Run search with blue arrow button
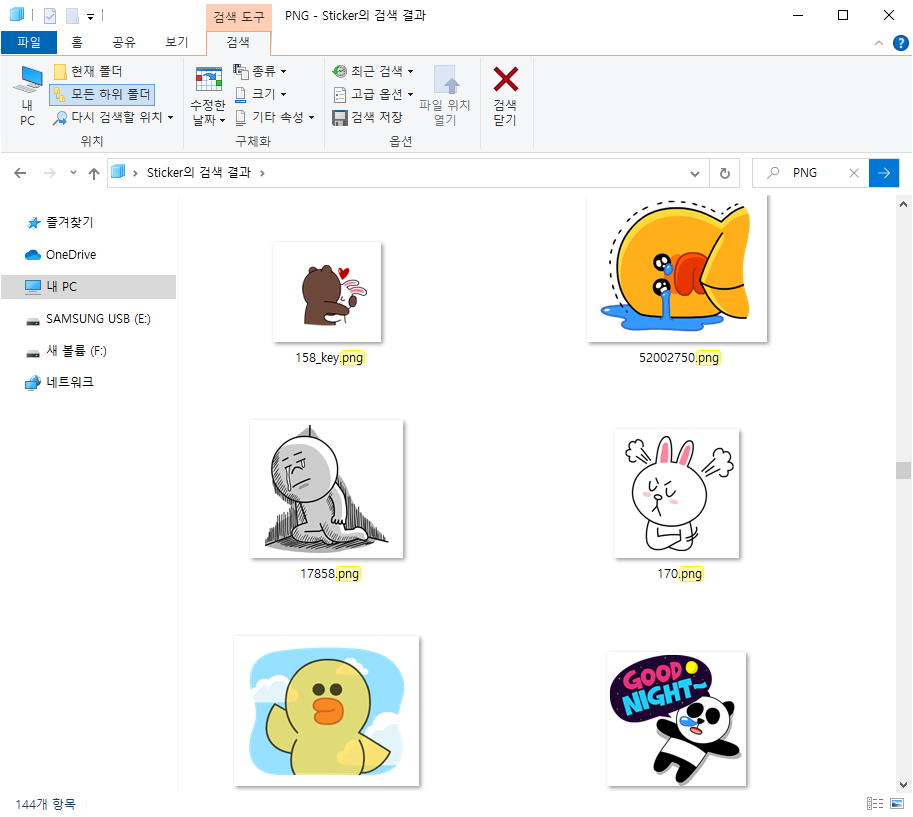This screenshot has width=913, height=817. (x=883, y=173)
